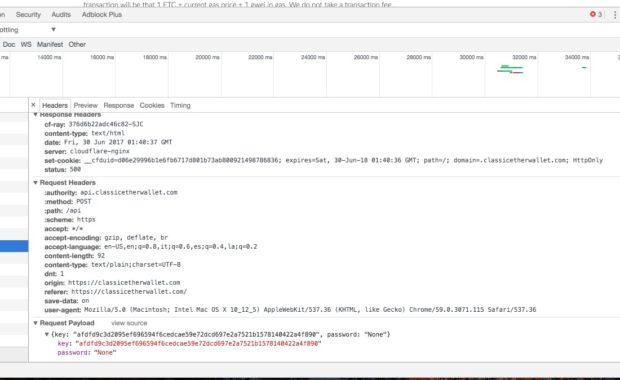The height and width of the screenshot is (380, 620).
Task: Open the Audits panel tab
Action: click(x=61, y=15)
